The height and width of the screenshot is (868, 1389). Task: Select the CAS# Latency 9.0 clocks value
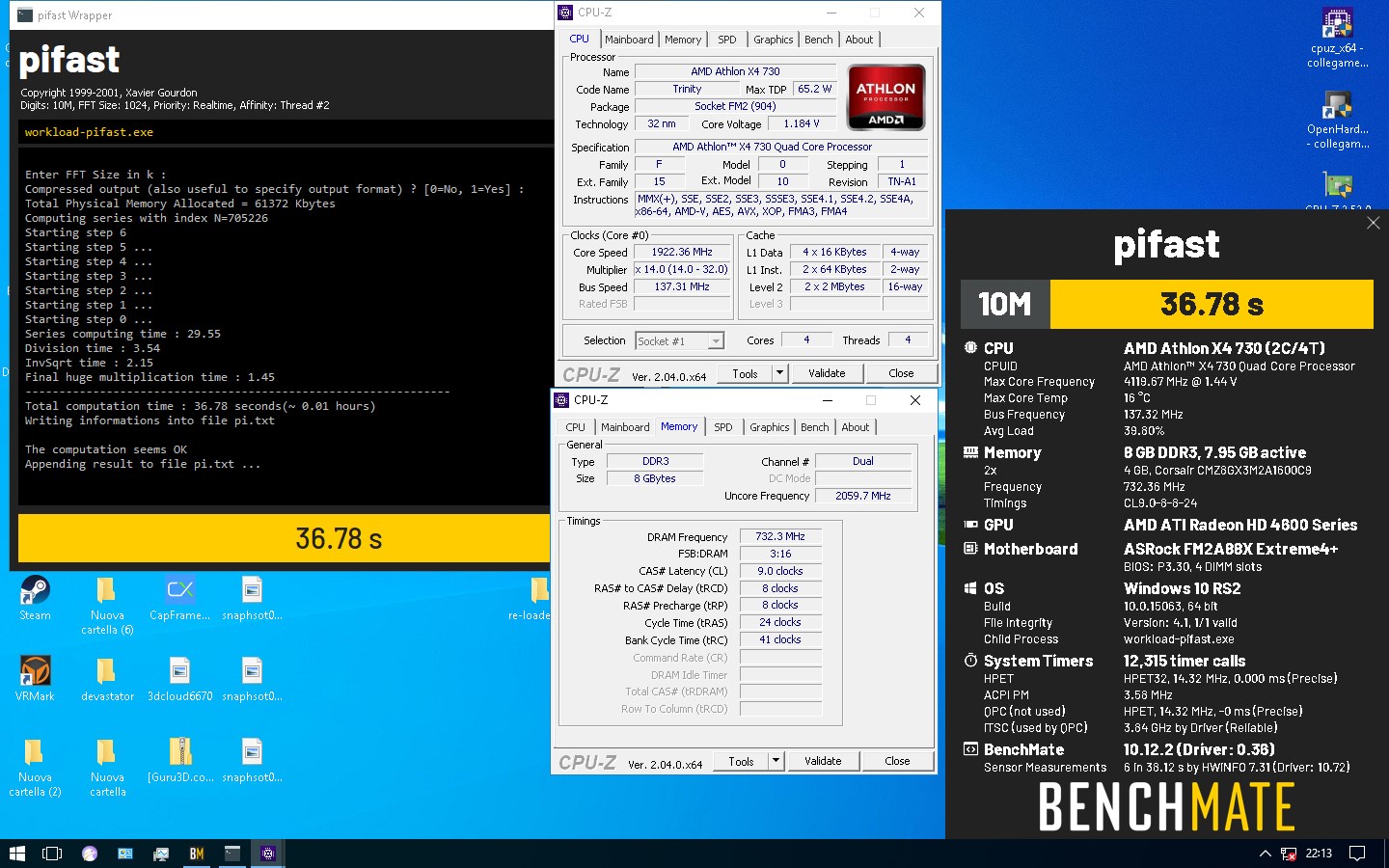[x=780, y=571]
